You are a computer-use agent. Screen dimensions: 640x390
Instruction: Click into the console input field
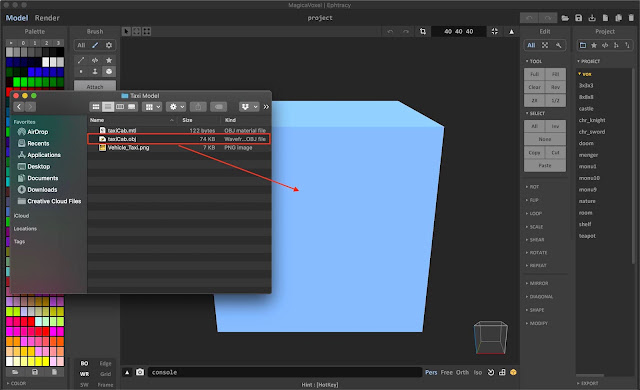pyautogui.click(x=285, y=372)
